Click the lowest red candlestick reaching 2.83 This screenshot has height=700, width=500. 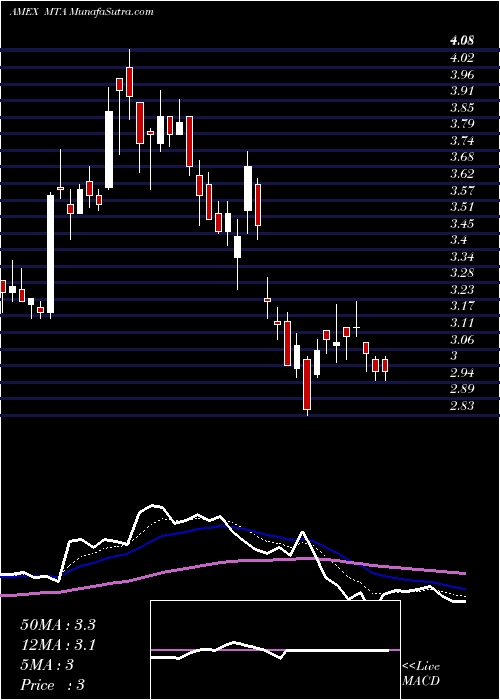point(307,385)
